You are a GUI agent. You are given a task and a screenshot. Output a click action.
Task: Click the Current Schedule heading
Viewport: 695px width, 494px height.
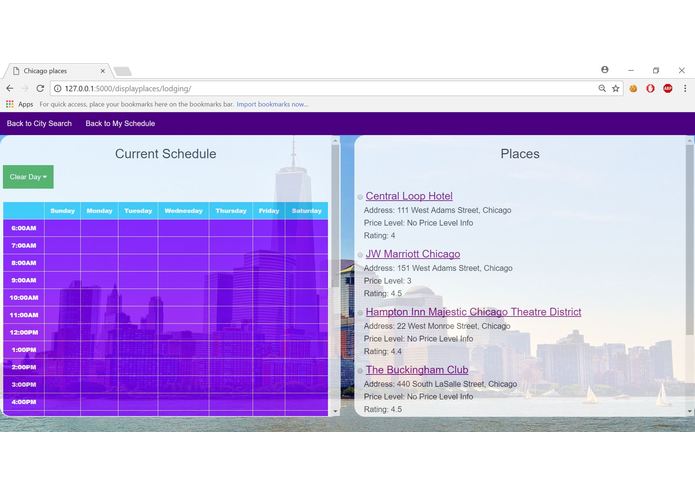coord(166,154)
